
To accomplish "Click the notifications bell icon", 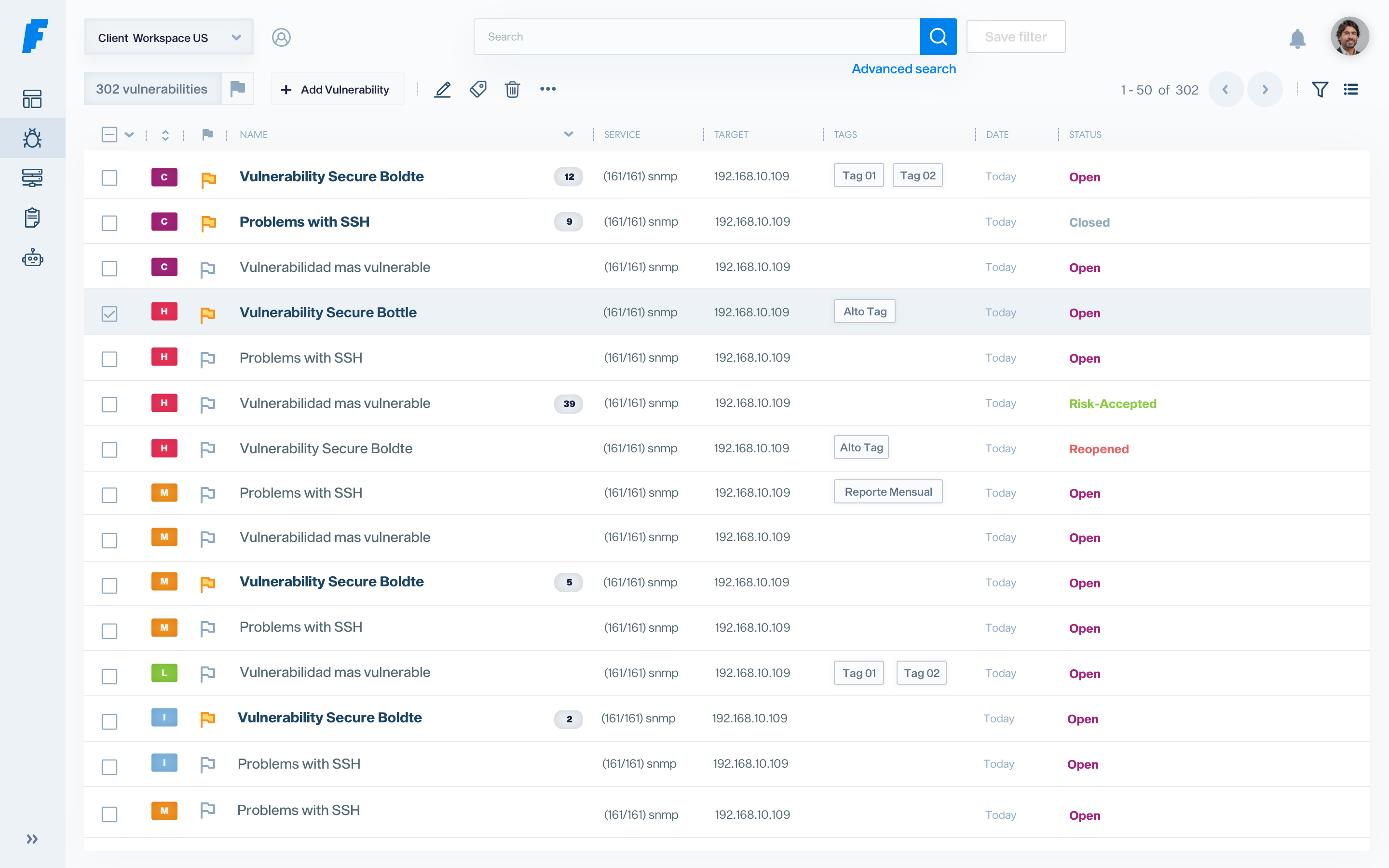I will click(x=1298, y=39).
